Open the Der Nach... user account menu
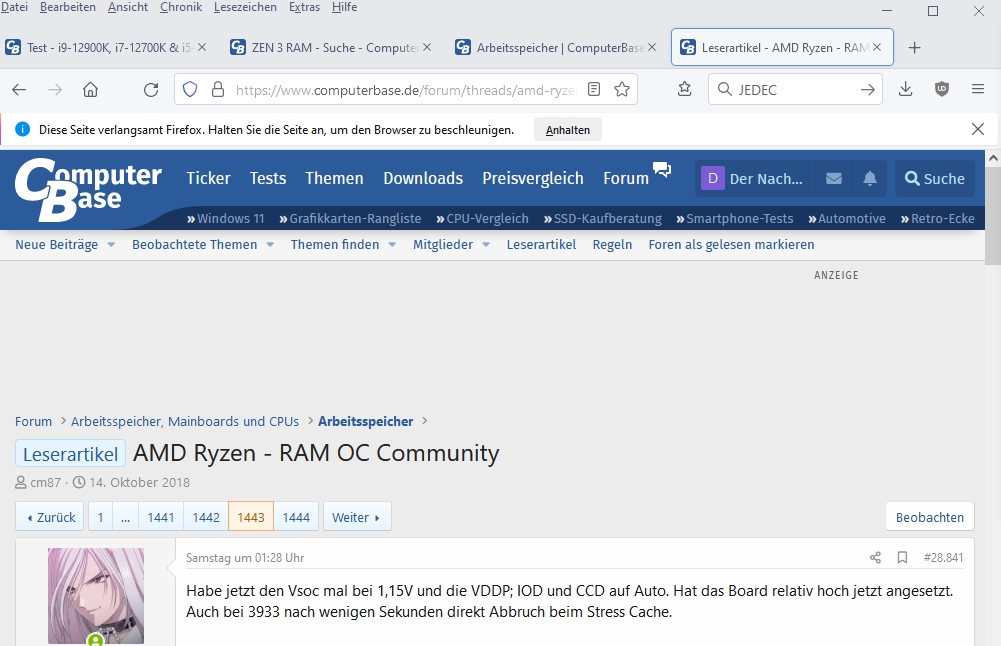This screenshot has width=1001, height=646. tap(754, 179)
